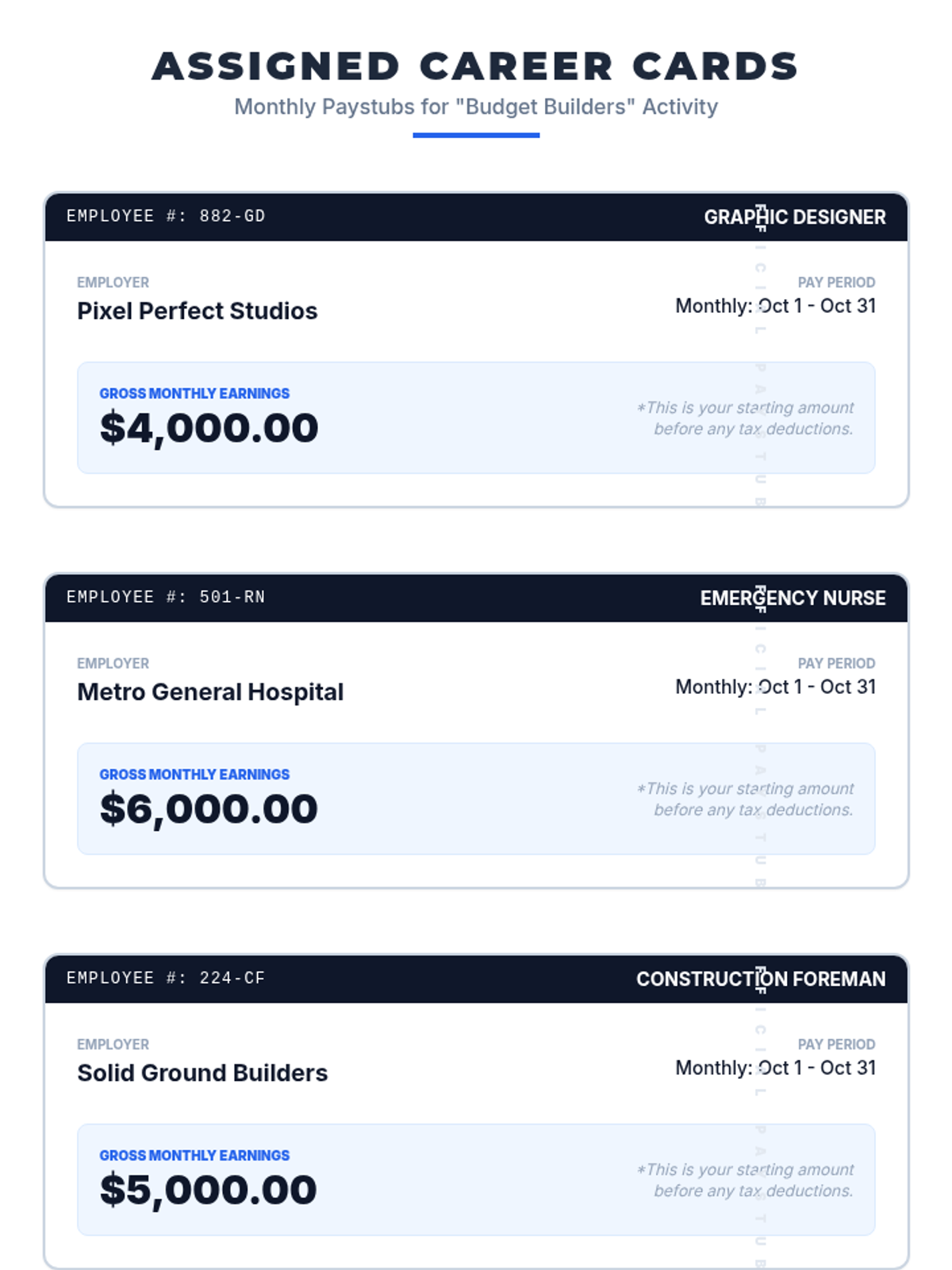Select employee number 501-RN in the header
Viewport: 952px width, 1270px height.
[166, 597]
